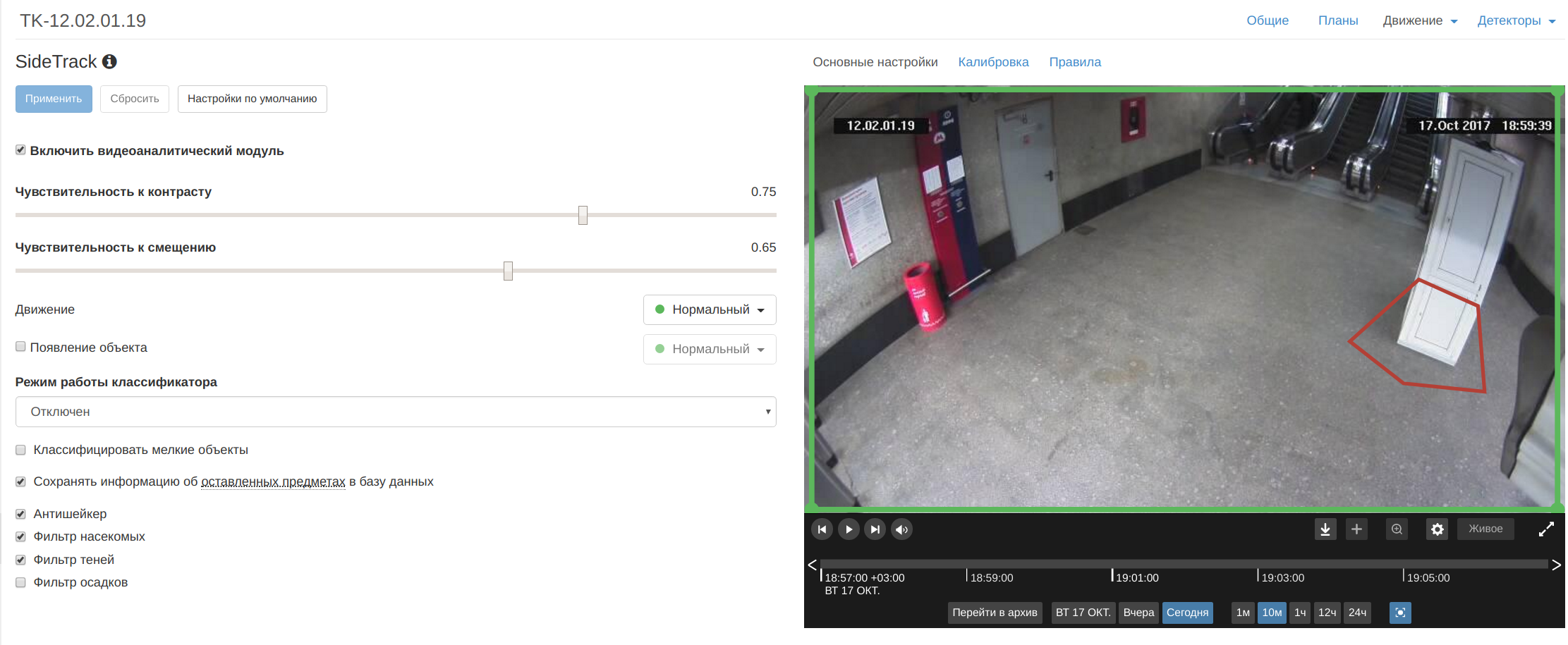
Task: Select Основные настройки tab
Action: [x=875, y=62]
